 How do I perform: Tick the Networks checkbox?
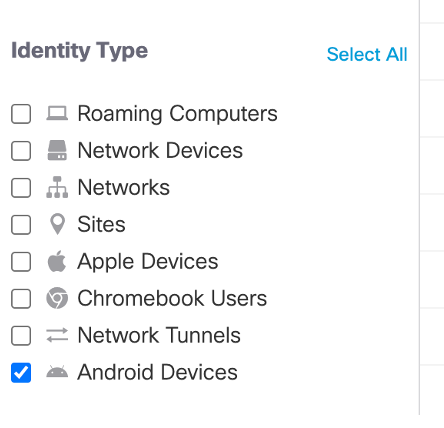tap(21, 188)
